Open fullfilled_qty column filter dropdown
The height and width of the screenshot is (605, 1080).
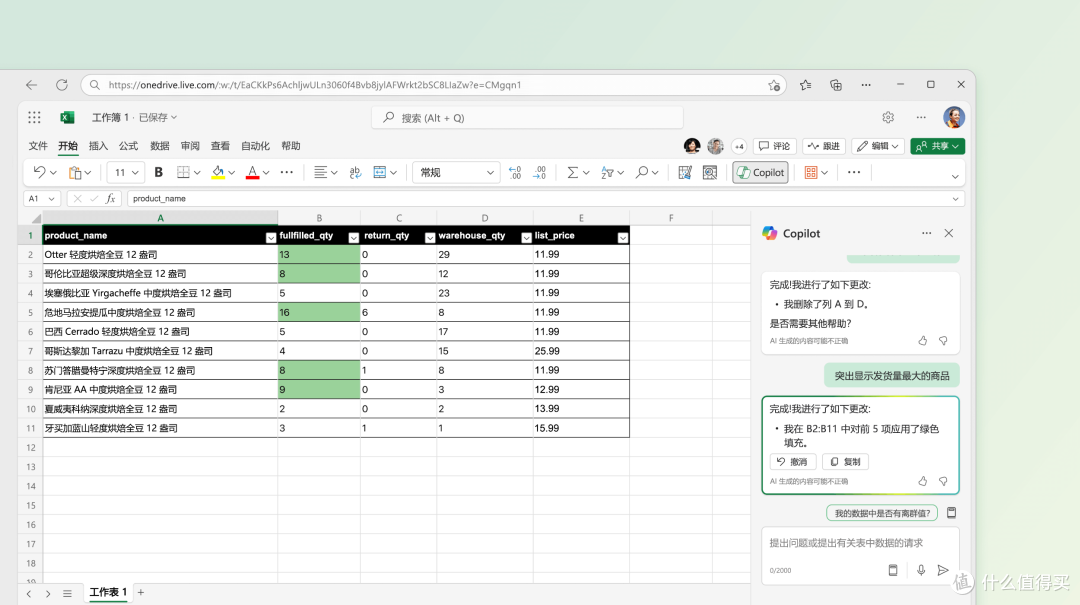point(353,238)
